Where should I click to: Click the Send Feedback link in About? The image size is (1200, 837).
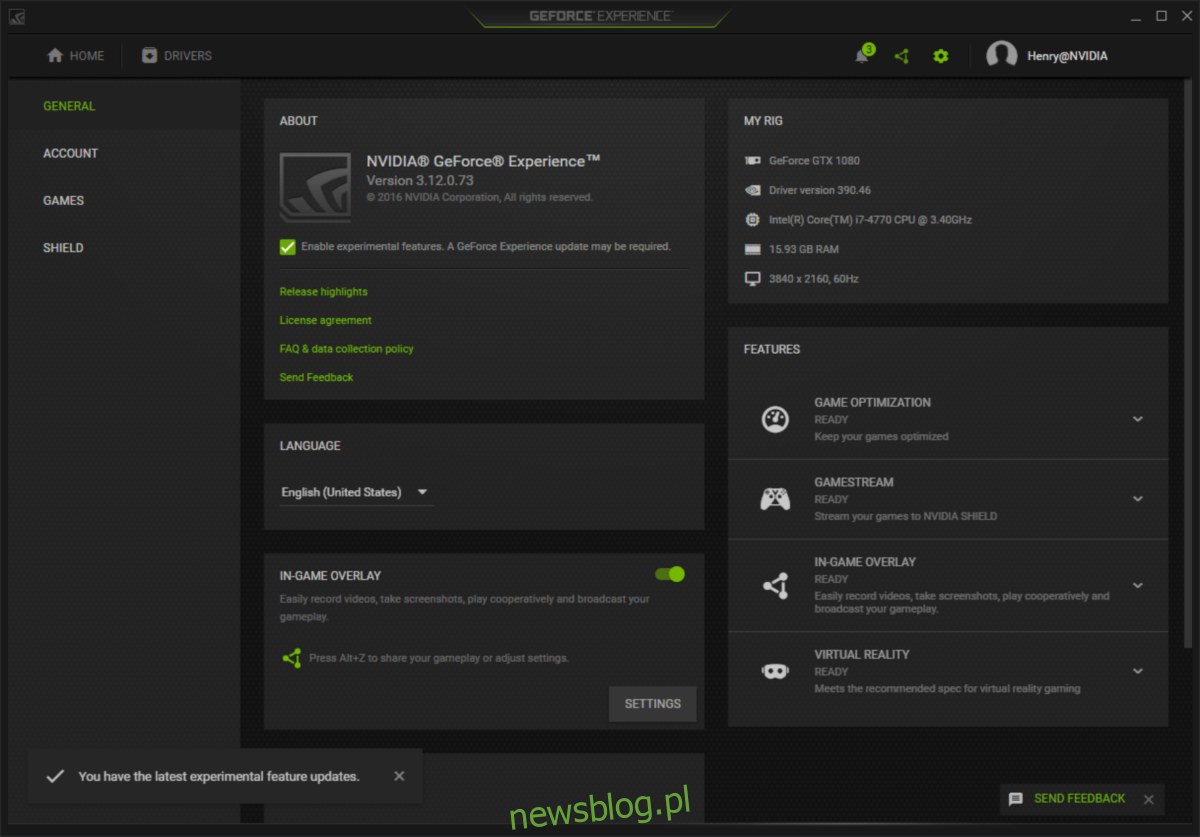click(x=316, y=377)
